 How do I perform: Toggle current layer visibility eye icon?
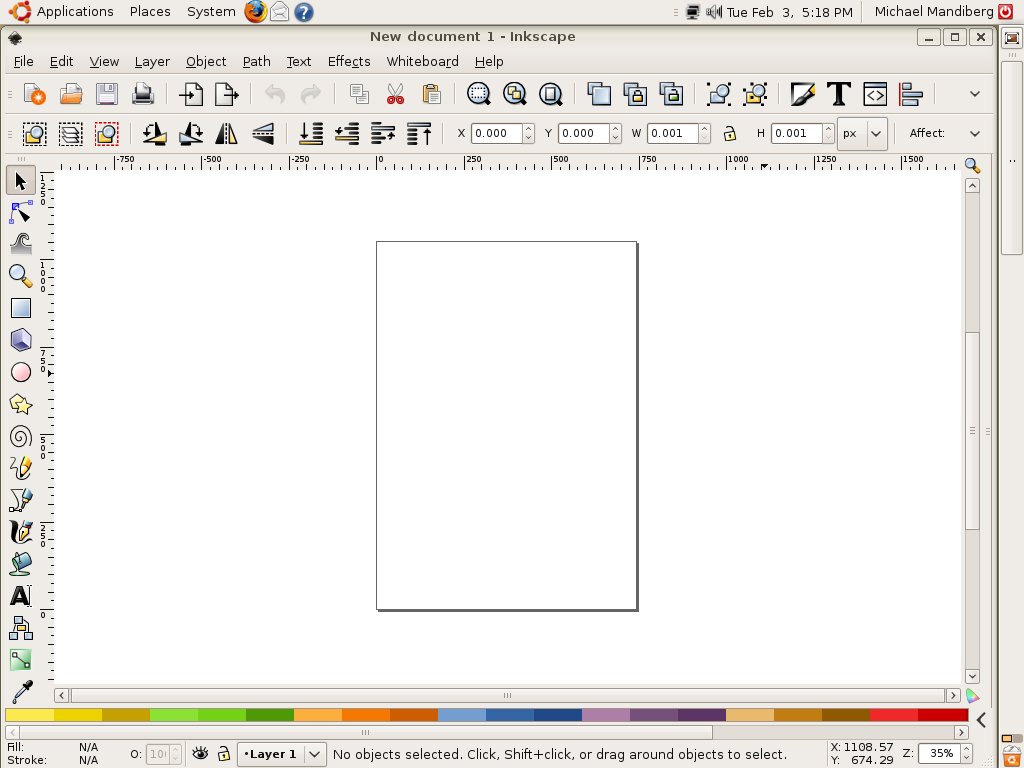coord(201,754)
